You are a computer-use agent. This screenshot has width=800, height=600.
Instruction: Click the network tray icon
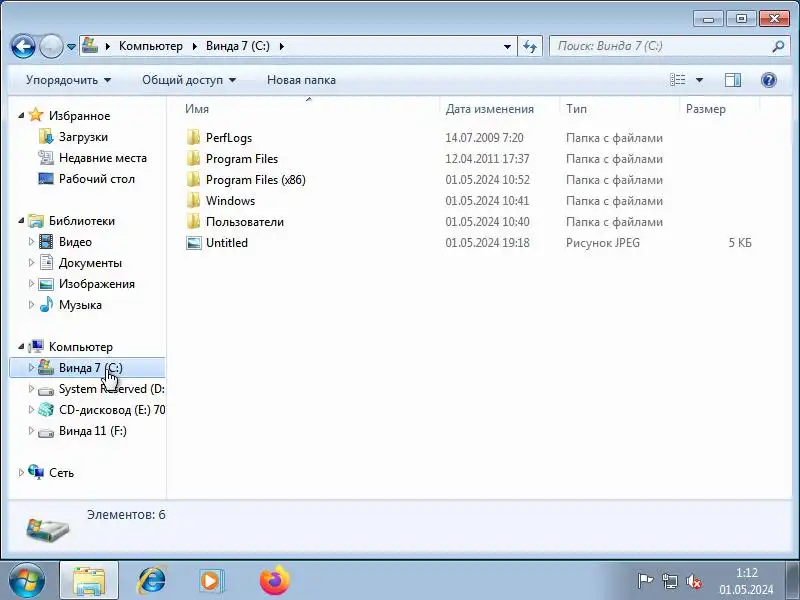pyautogui.click(x=669, y=581)
